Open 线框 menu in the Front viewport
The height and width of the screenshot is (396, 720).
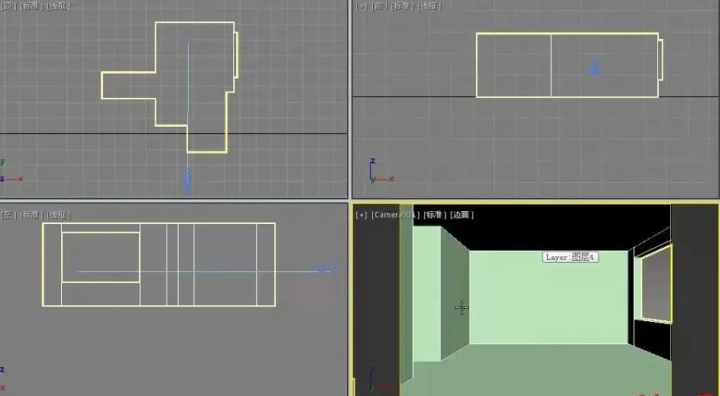pos(429,6)
